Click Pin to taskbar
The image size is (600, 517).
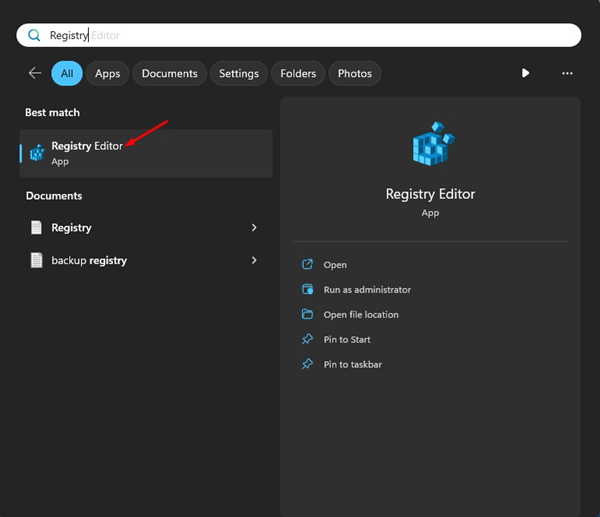(x=352, y=365)
